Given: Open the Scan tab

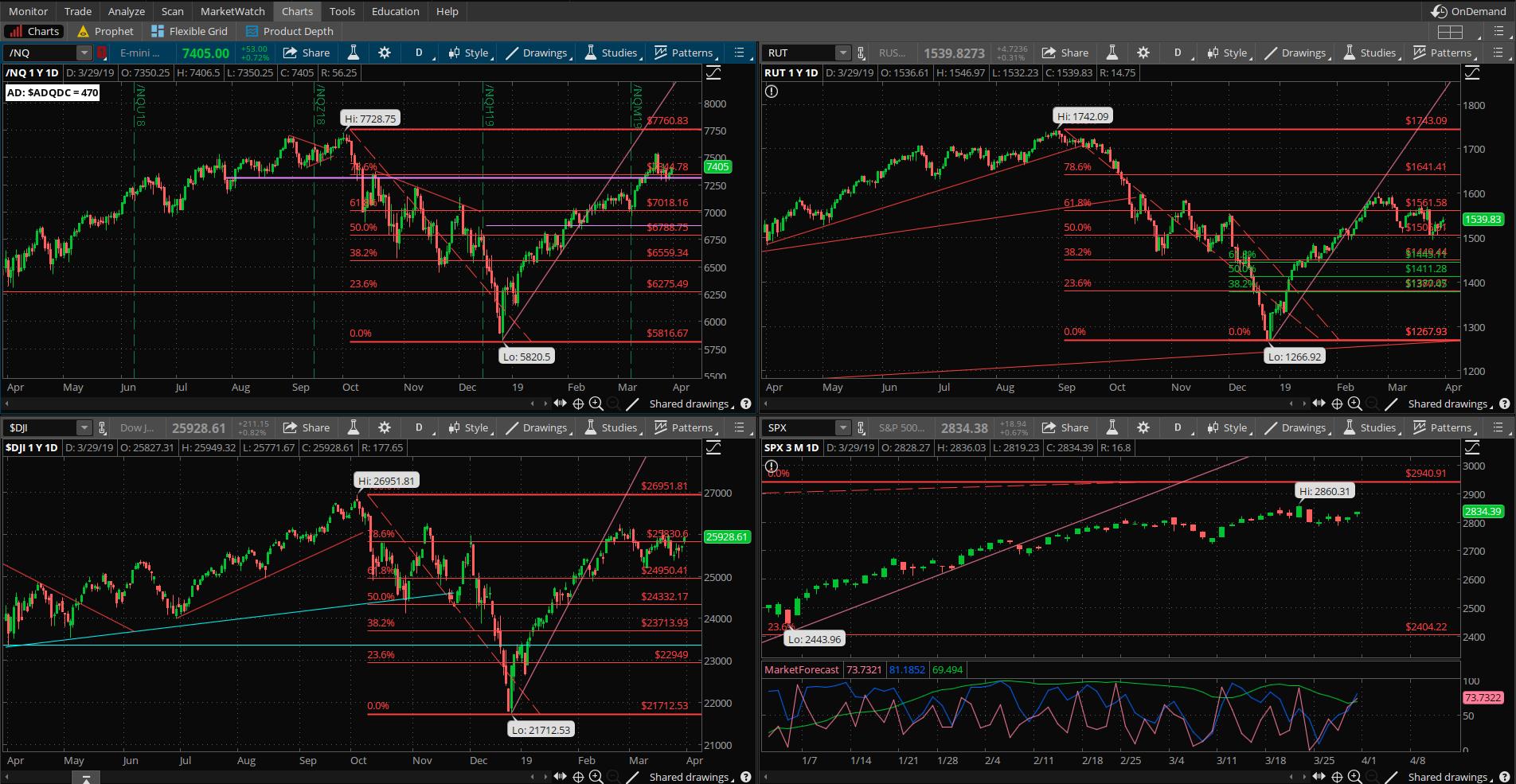Looking at the screenshot, I should click(x=173, y=11).
